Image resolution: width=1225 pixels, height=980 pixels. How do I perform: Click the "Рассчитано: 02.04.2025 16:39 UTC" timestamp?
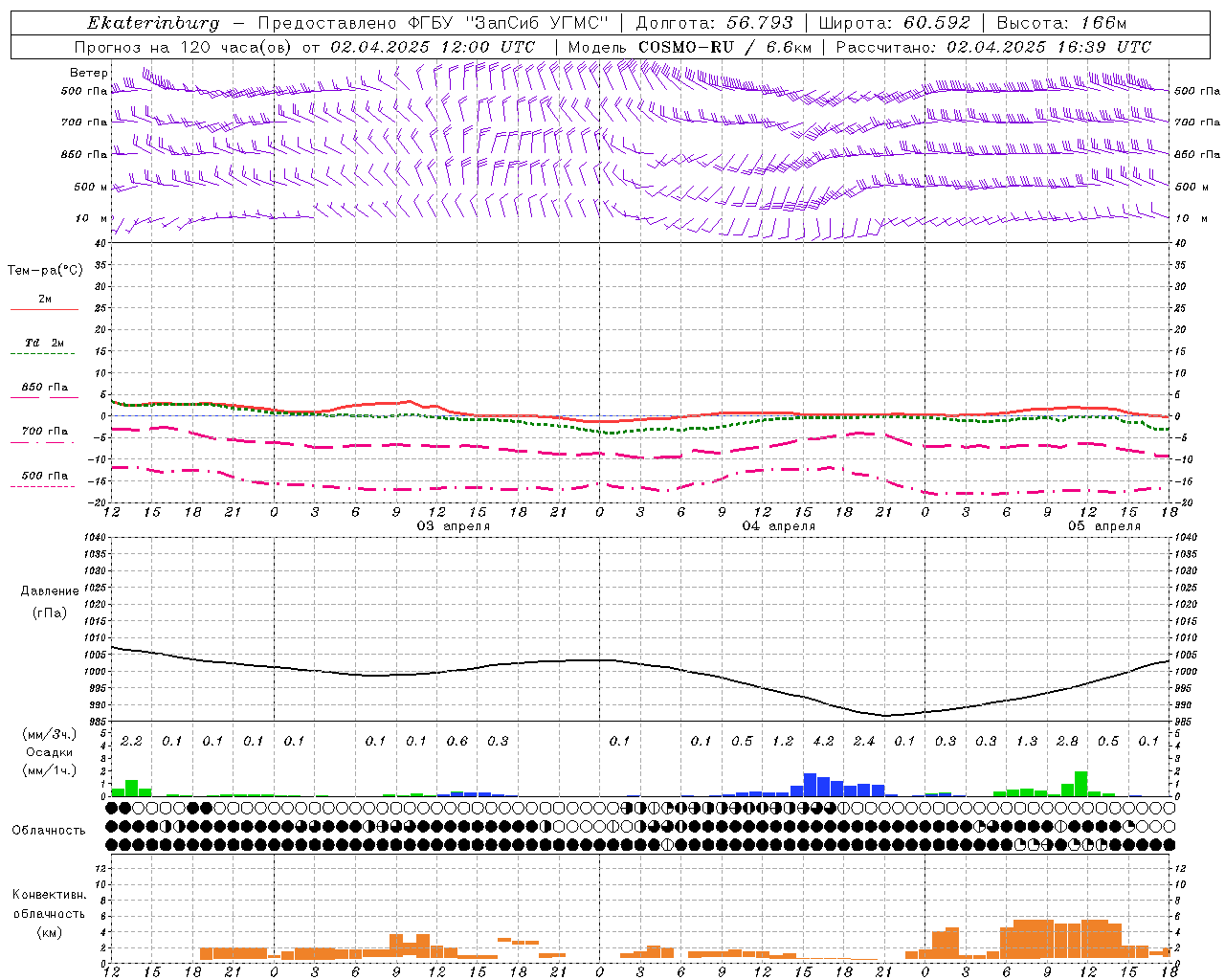[994, 47]
